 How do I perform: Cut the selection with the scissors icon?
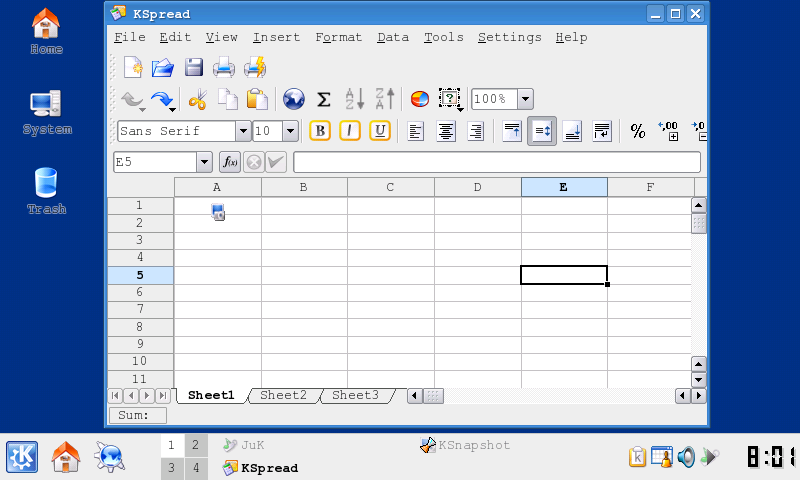197,99
